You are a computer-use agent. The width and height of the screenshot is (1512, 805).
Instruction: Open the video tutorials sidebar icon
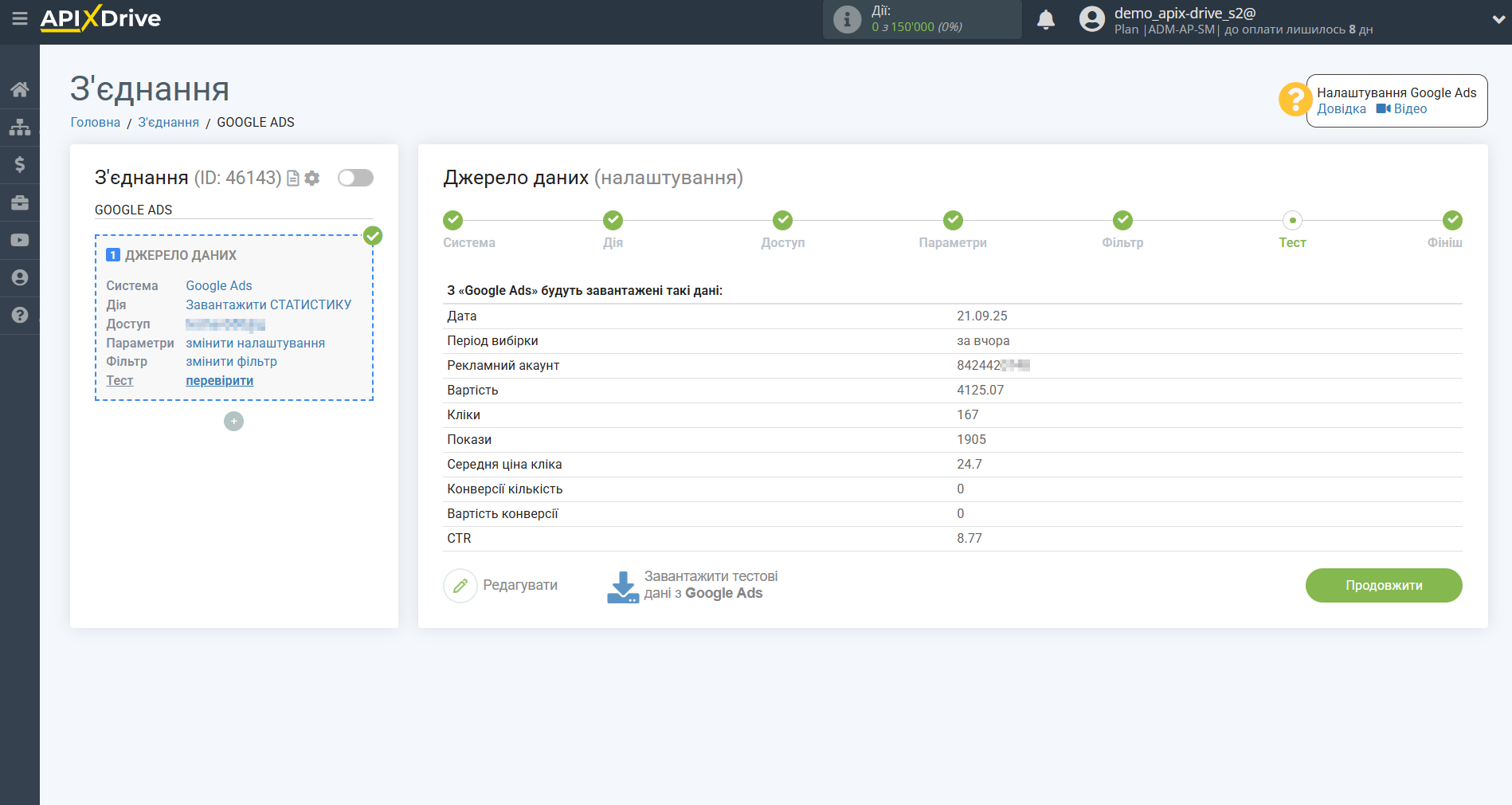tap(20, 240)
